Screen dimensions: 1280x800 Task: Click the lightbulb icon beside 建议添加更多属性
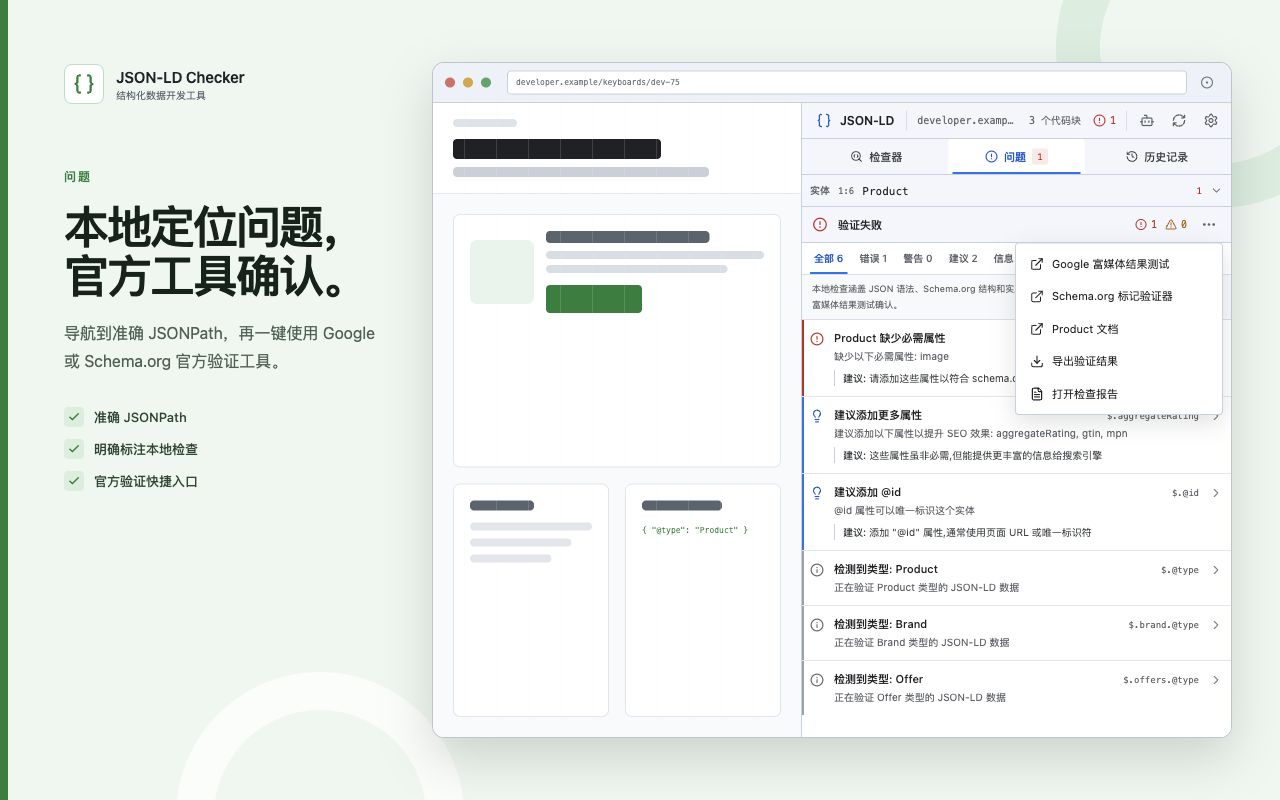point(817,416)
